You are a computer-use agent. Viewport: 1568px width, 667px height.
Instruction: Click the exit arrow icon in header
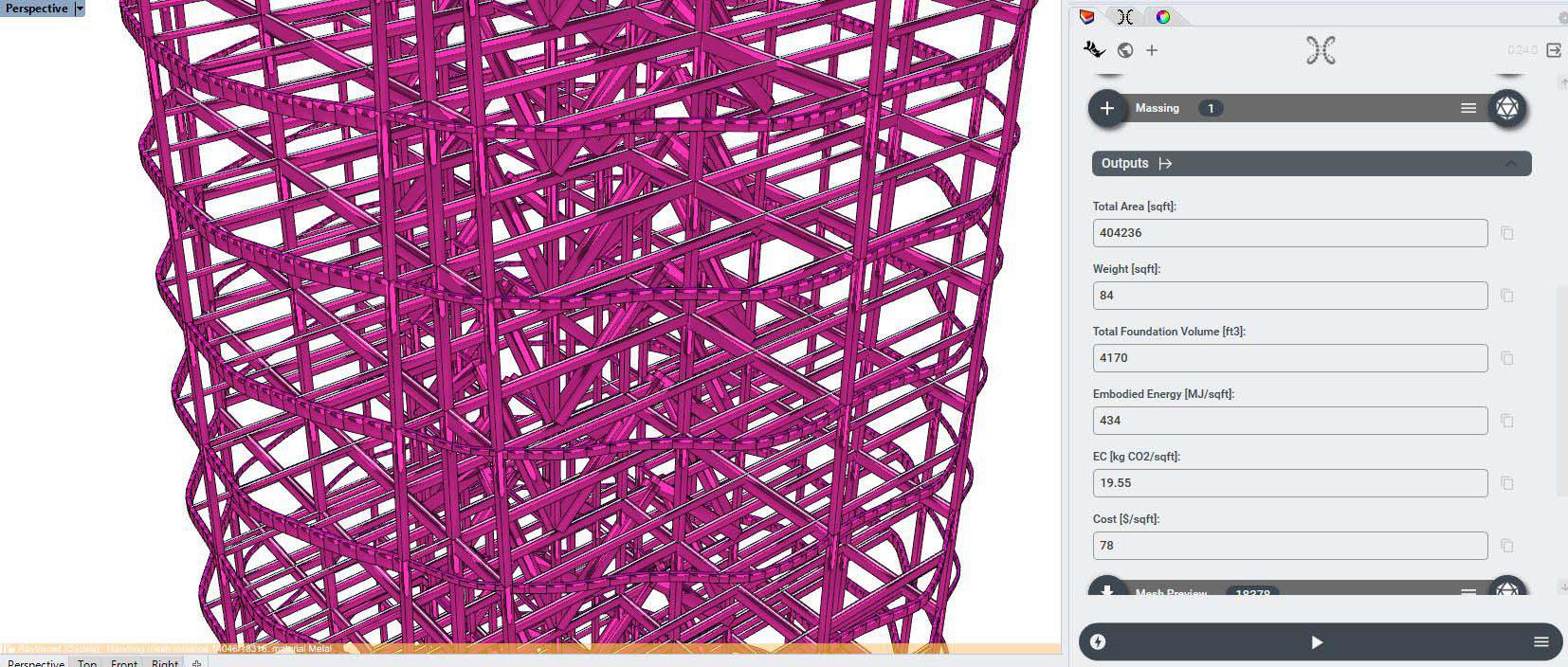[1553, 50]
